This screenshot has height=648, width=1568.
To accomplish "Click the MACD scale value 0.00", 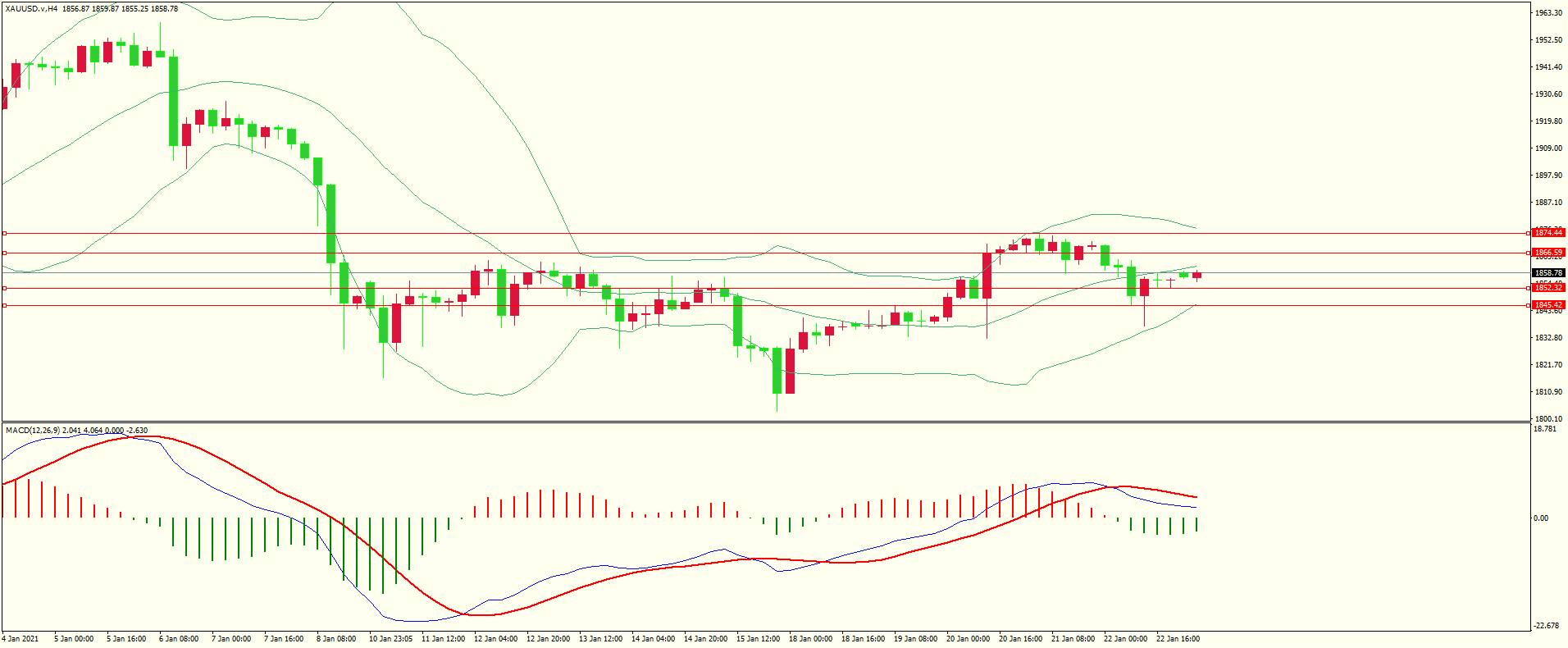I will [x=1541, y=518].
